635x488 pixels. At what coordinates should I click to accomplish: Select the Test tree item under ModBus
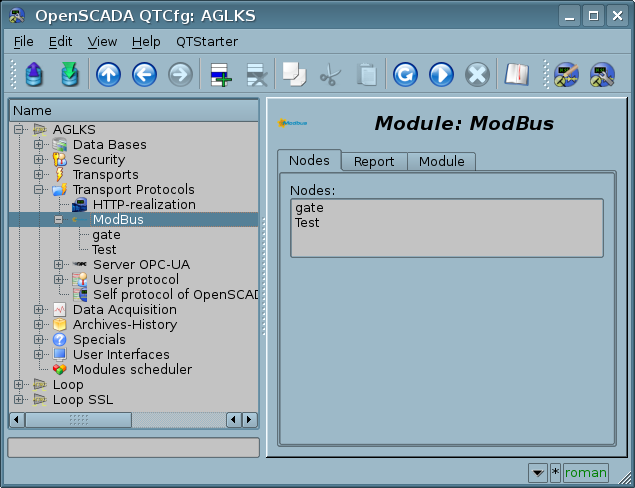104,250
